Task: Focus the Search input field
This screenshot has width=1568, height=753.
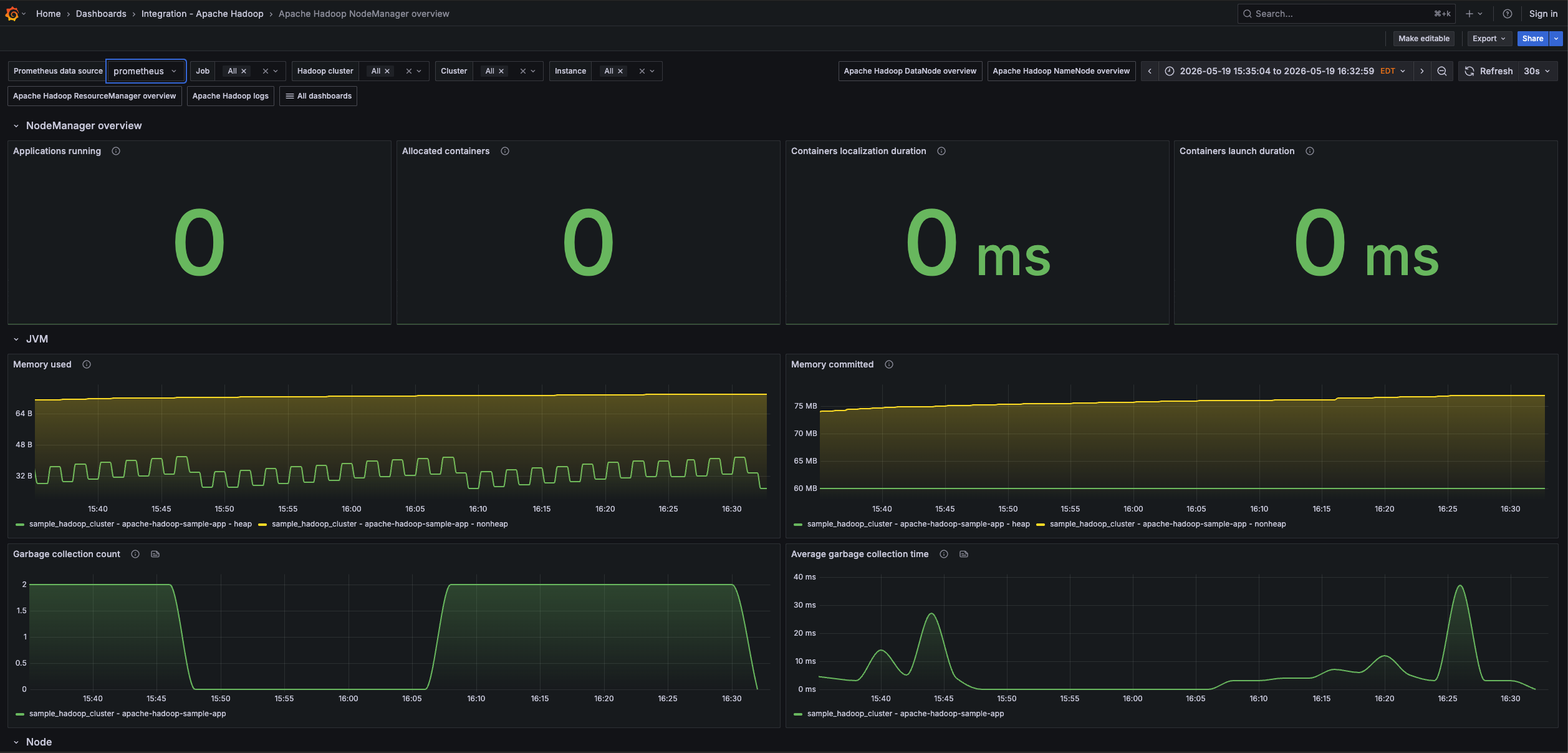Action: click(1347, 14)
